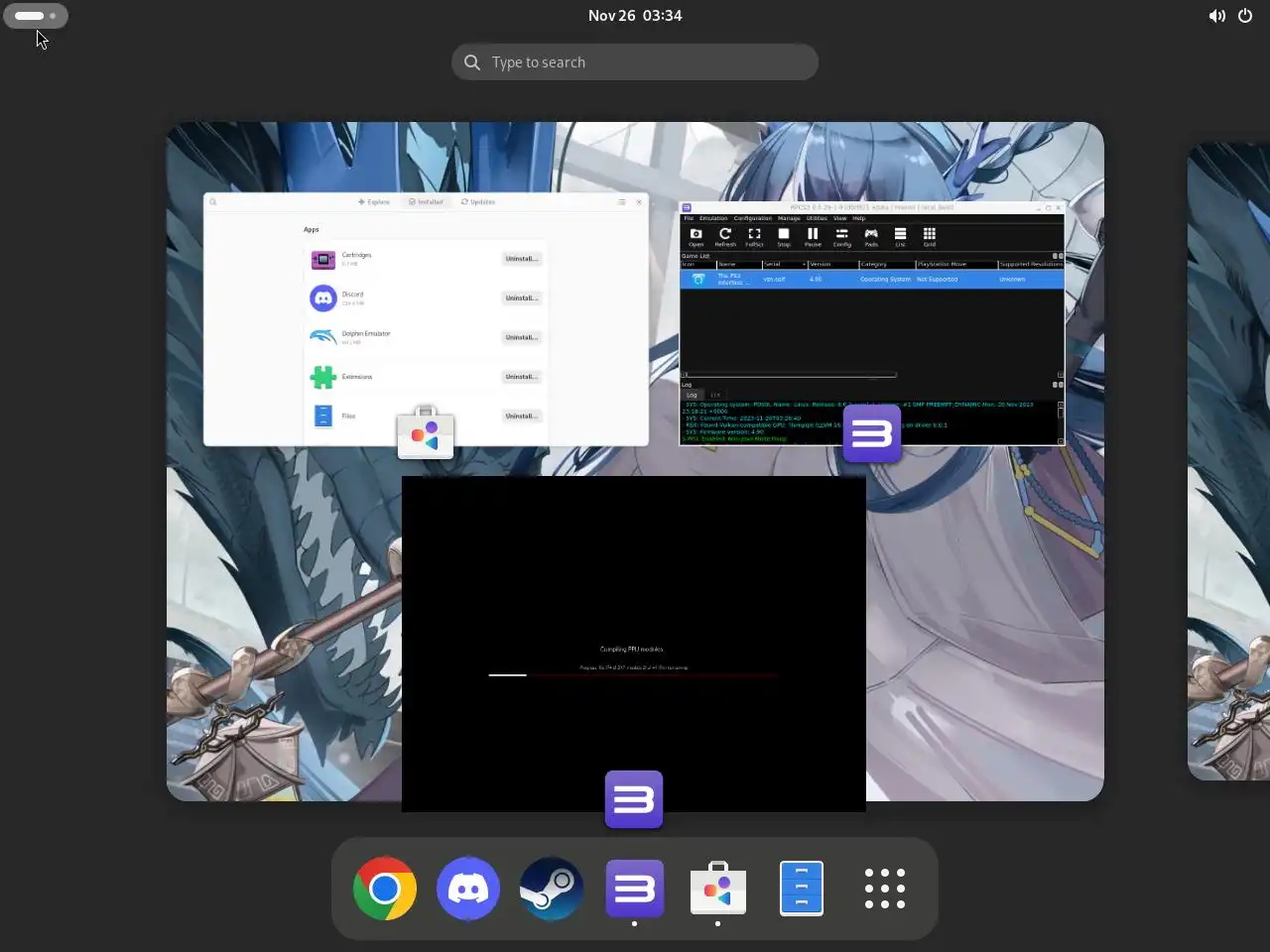Viewport: 1270px width, 952px height.
Task: Click the Discord app icon in Software list
Action: (323, 297)
